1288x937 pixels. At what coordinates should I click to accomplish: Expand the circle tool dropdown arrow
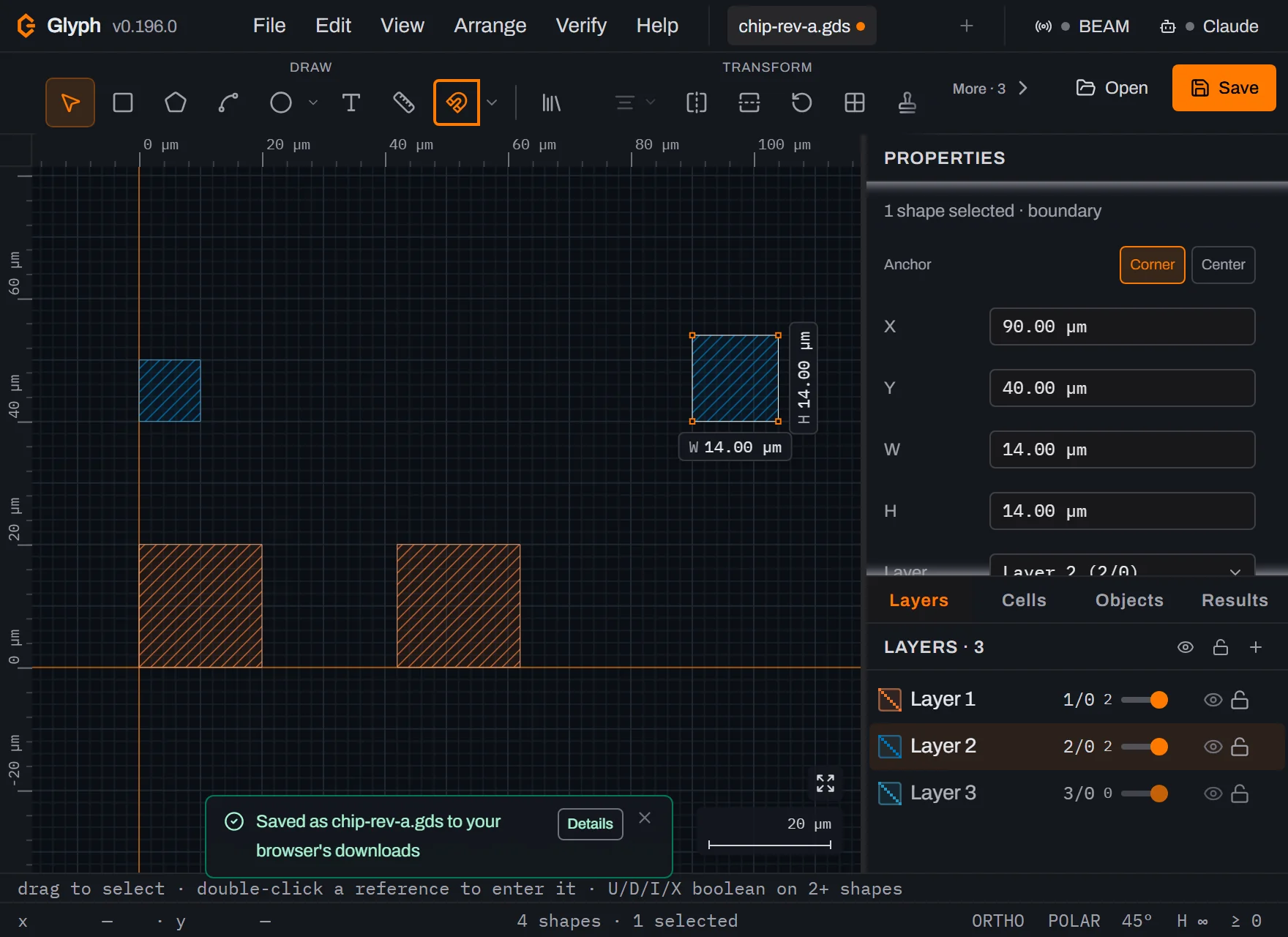tap(313, 102)
